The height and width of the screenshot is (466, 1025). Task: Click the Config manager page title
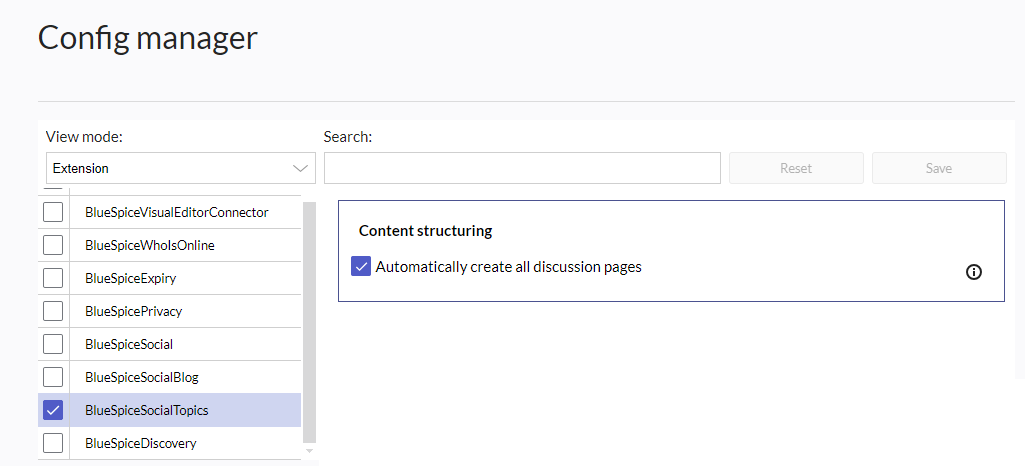tap(148, 38)
